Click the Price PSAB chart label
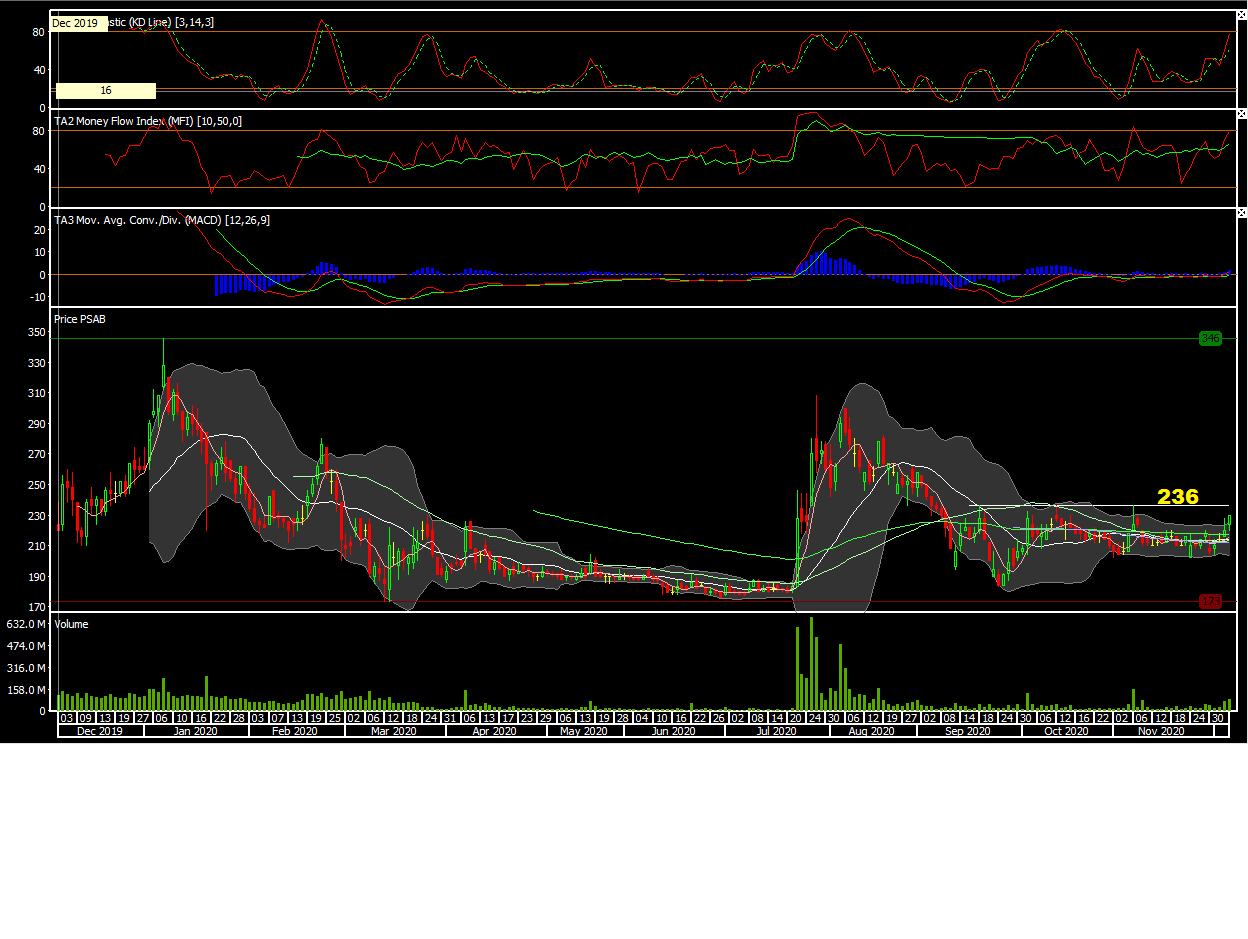Viewport: 1248px width, 939px height. coord(79,319)
